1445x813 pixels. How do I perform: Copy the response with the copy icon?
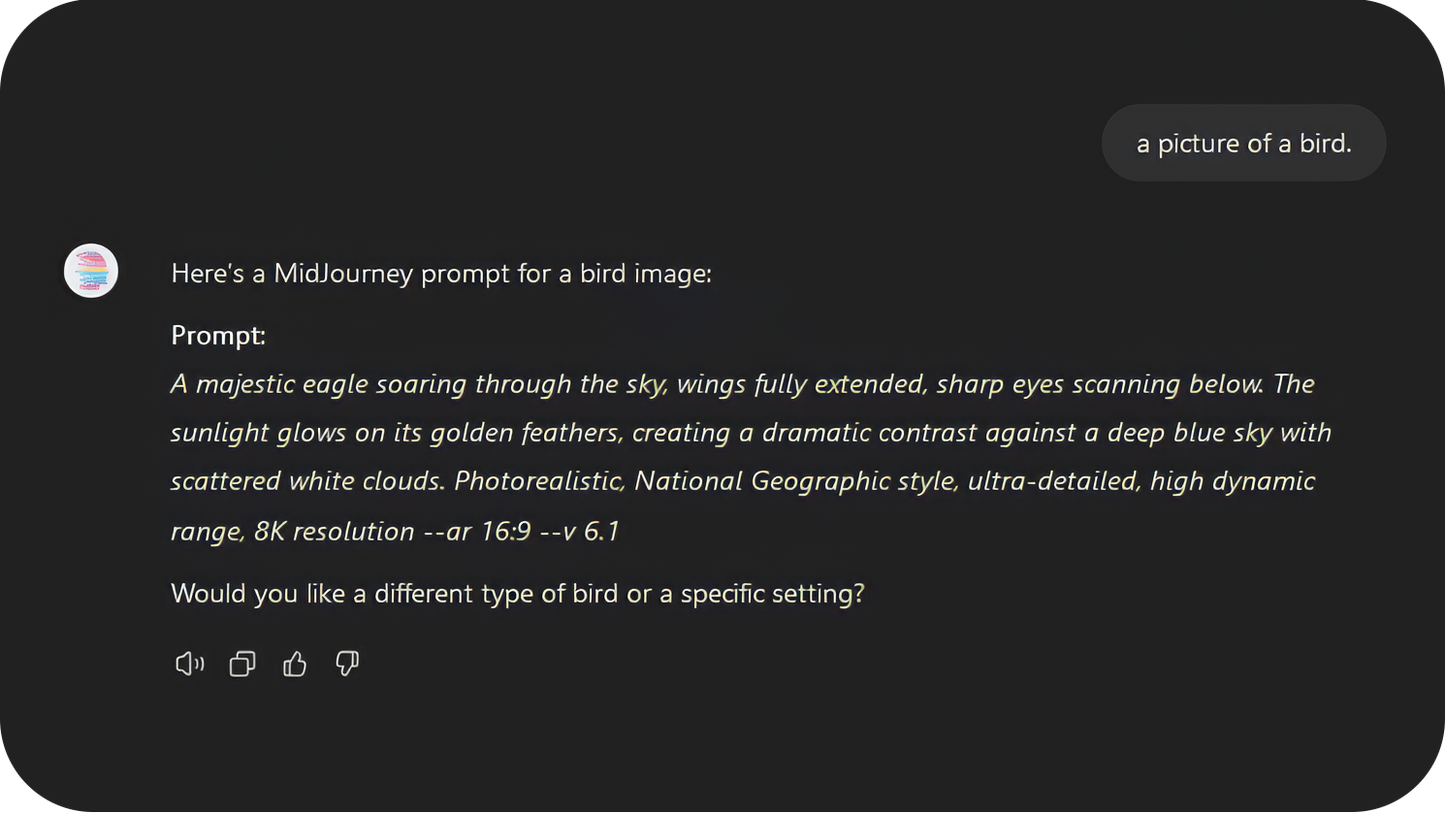coord(242,664)
